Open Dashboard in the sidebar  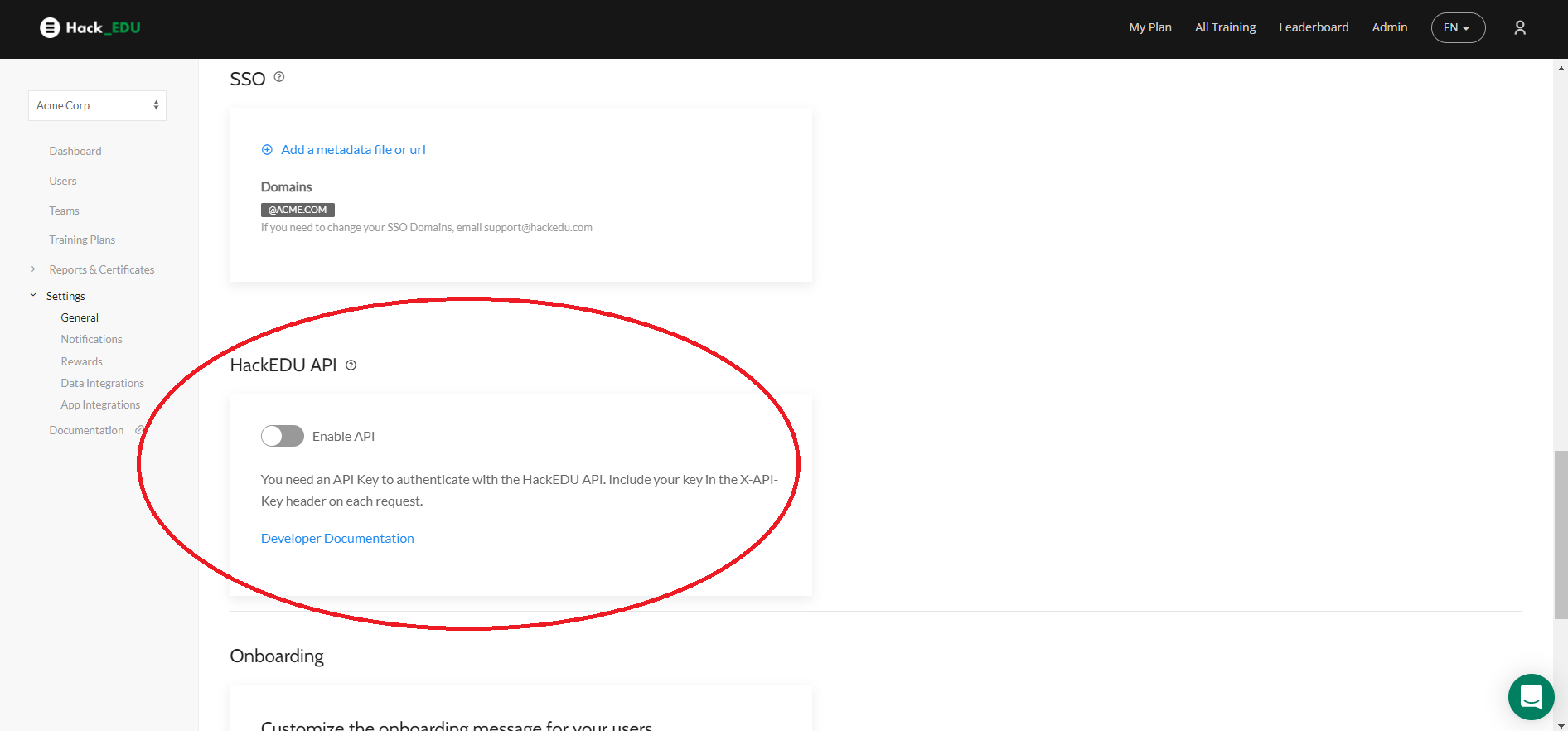75,151
